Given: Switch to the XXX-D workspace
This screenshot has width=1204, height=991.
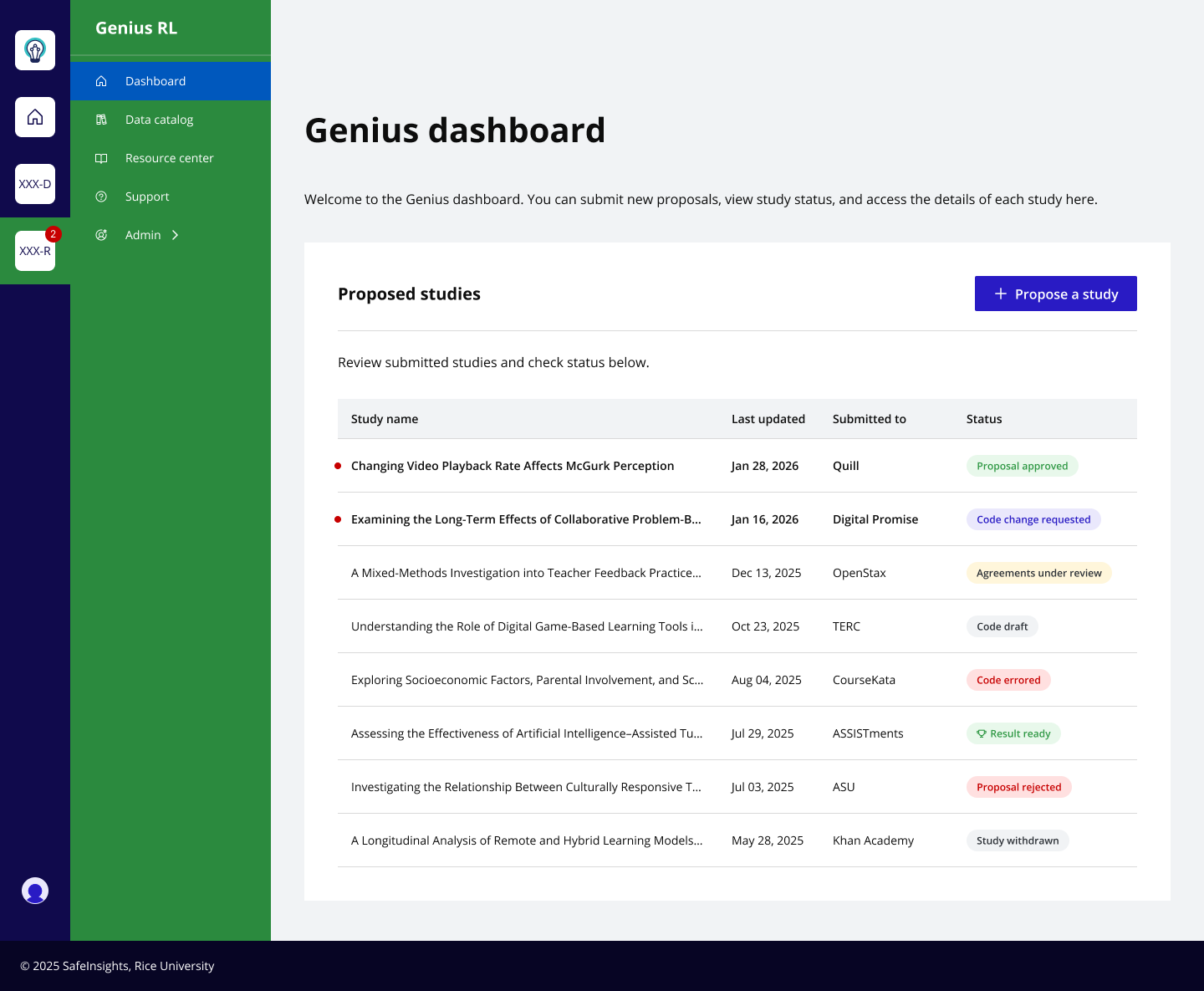Looking at the screenshot, I should (35, 184).
